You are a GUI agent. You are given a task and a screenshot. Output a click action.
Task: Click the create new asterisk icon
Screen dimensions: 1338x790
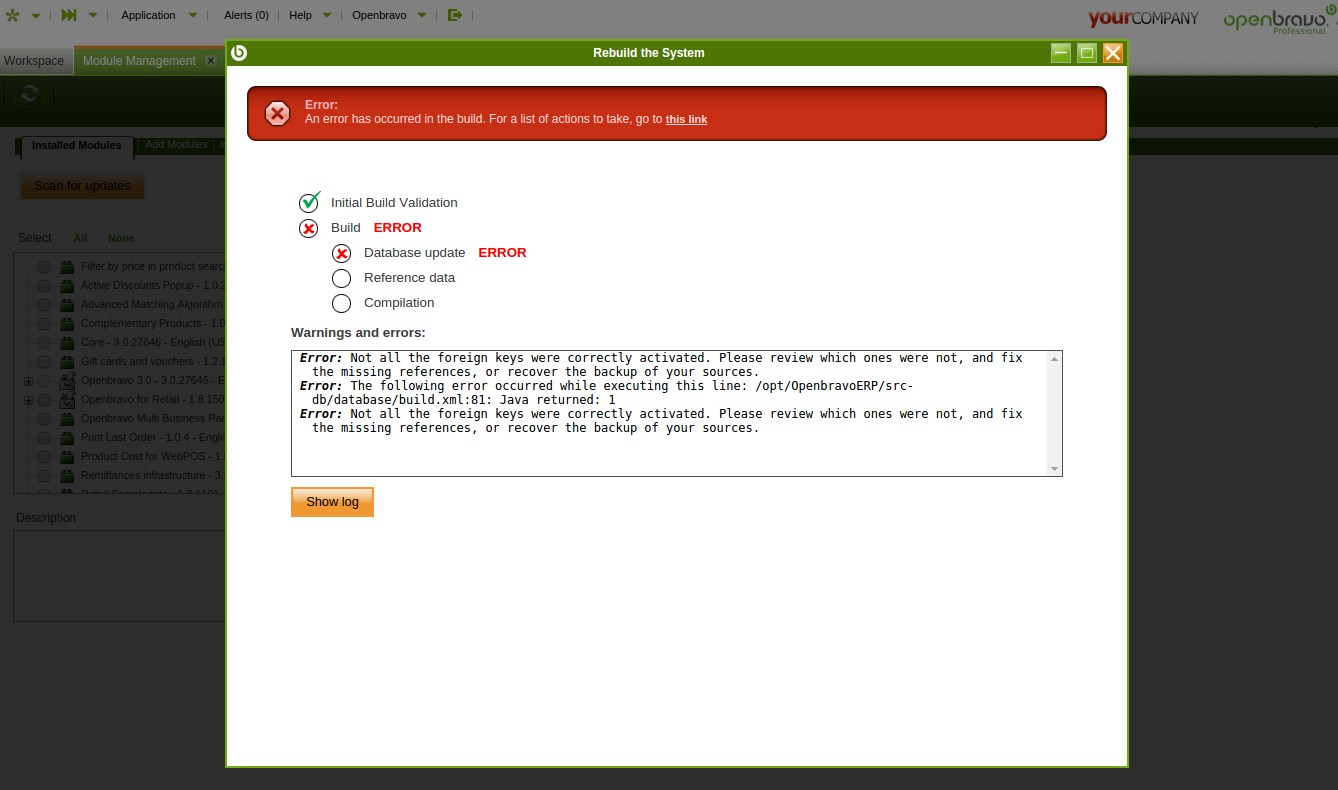coord(13,15)
